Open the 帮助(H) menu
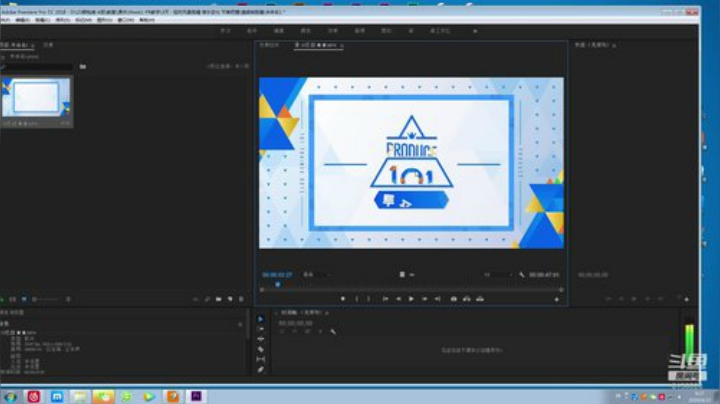The height and width of the screenshot is (404, 720). click(147, 20)
